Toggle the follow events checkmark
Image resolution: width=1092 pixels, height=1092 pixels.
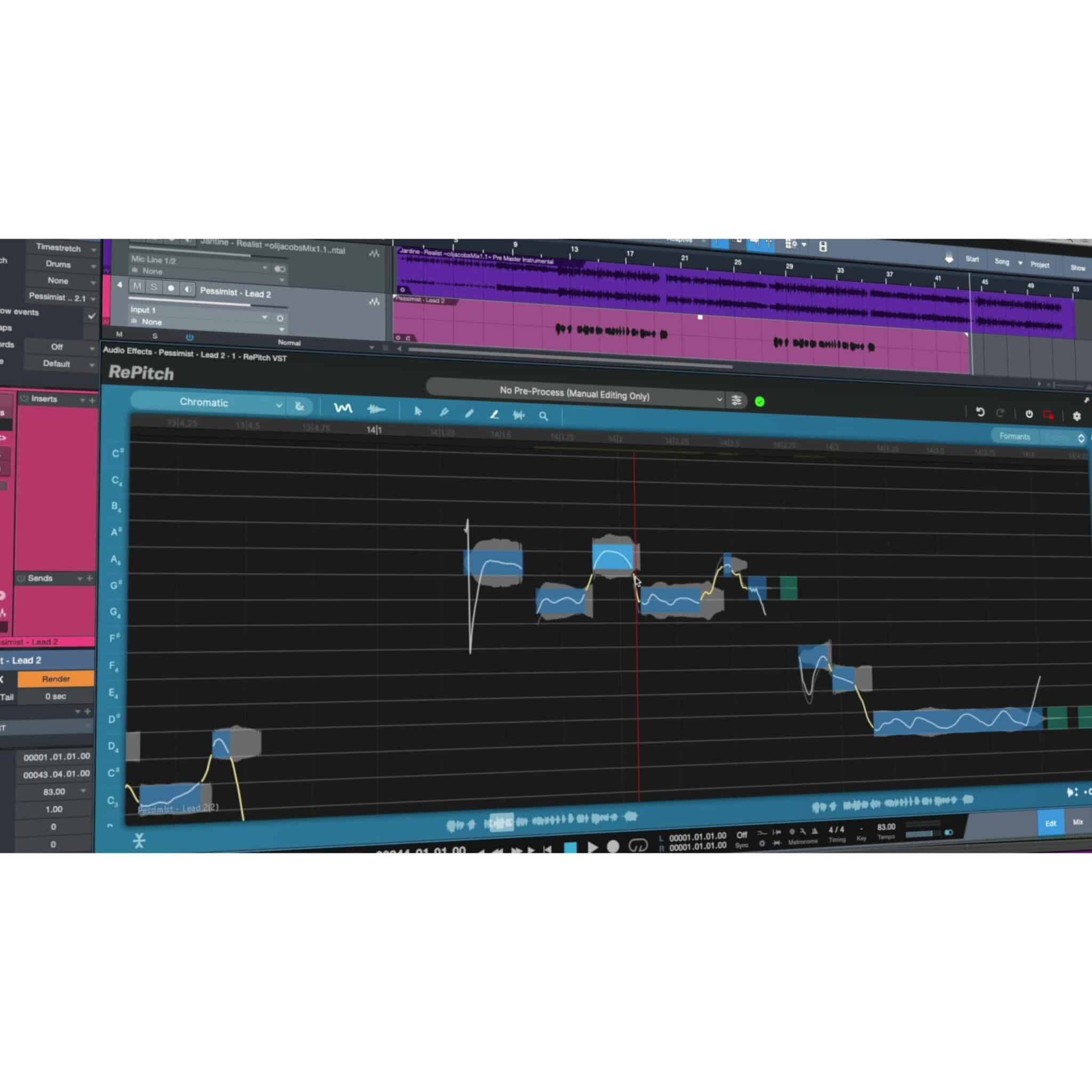point(92,316)
